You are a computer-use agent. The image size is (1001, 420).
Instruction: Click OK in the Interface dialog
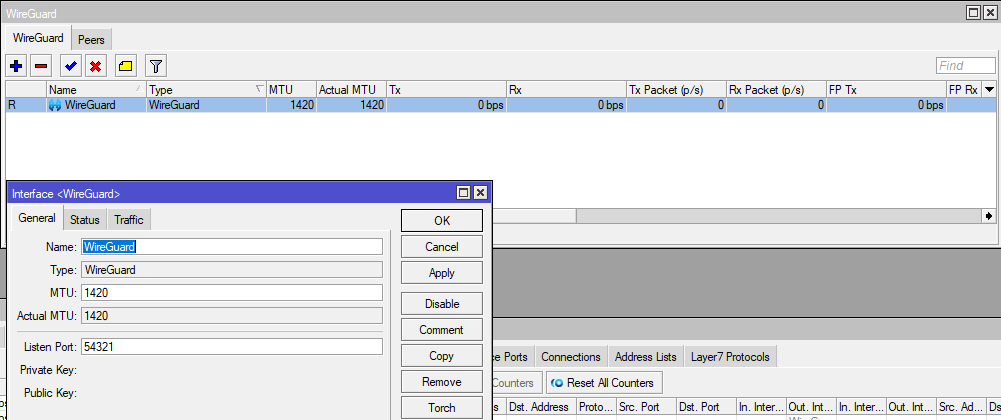[442, 220]
